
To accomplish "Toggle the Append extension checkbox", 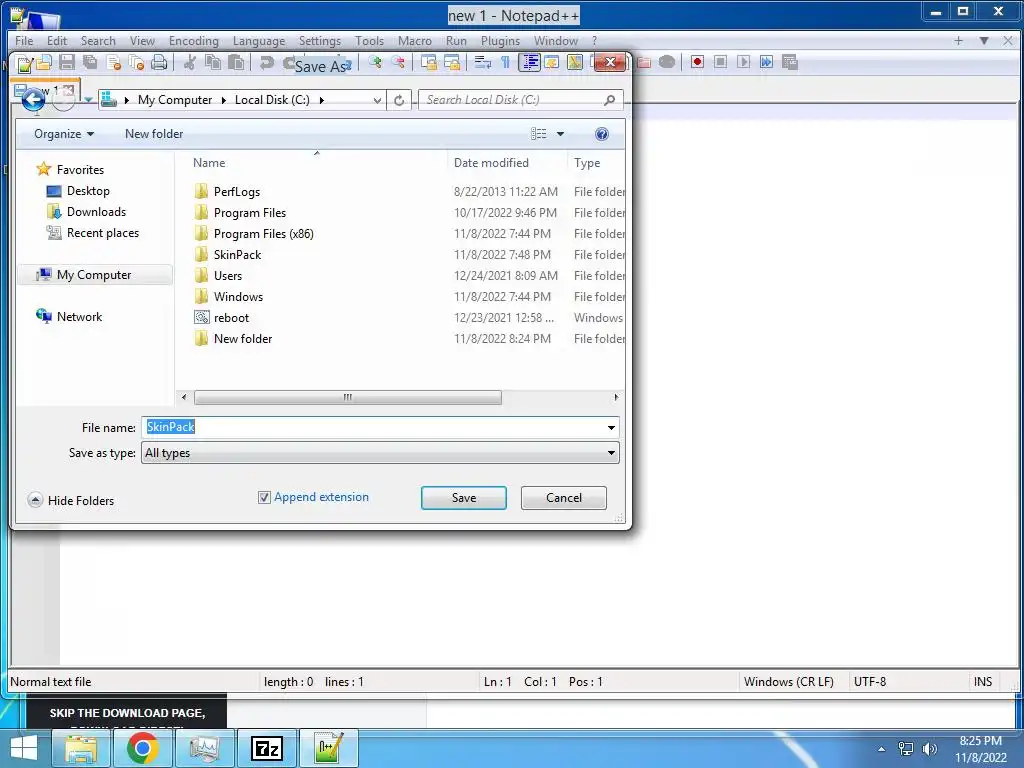I will (x=264, y=498).
